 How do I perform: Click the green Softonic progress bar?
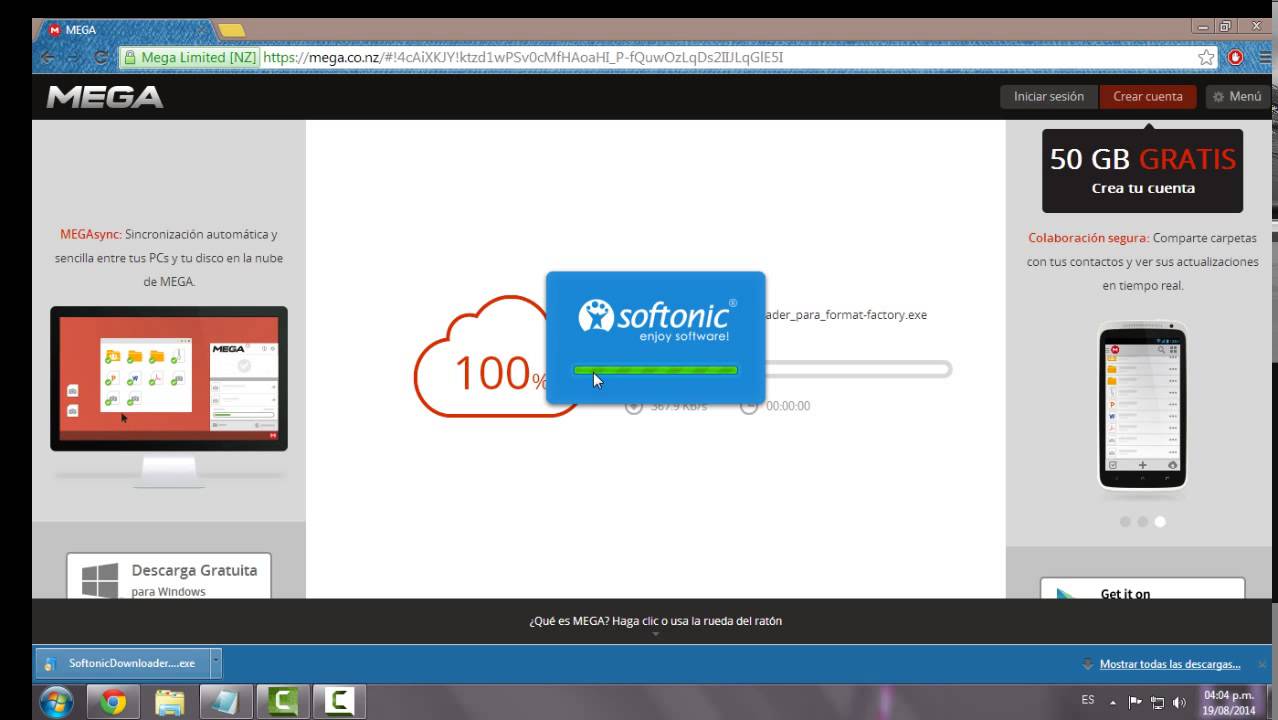tap(655, 370)
